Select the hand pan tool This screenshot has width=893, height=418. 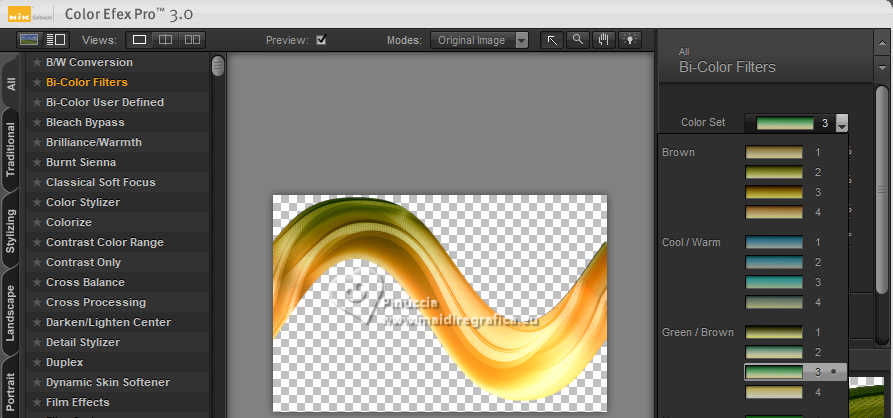coord(604,40)
